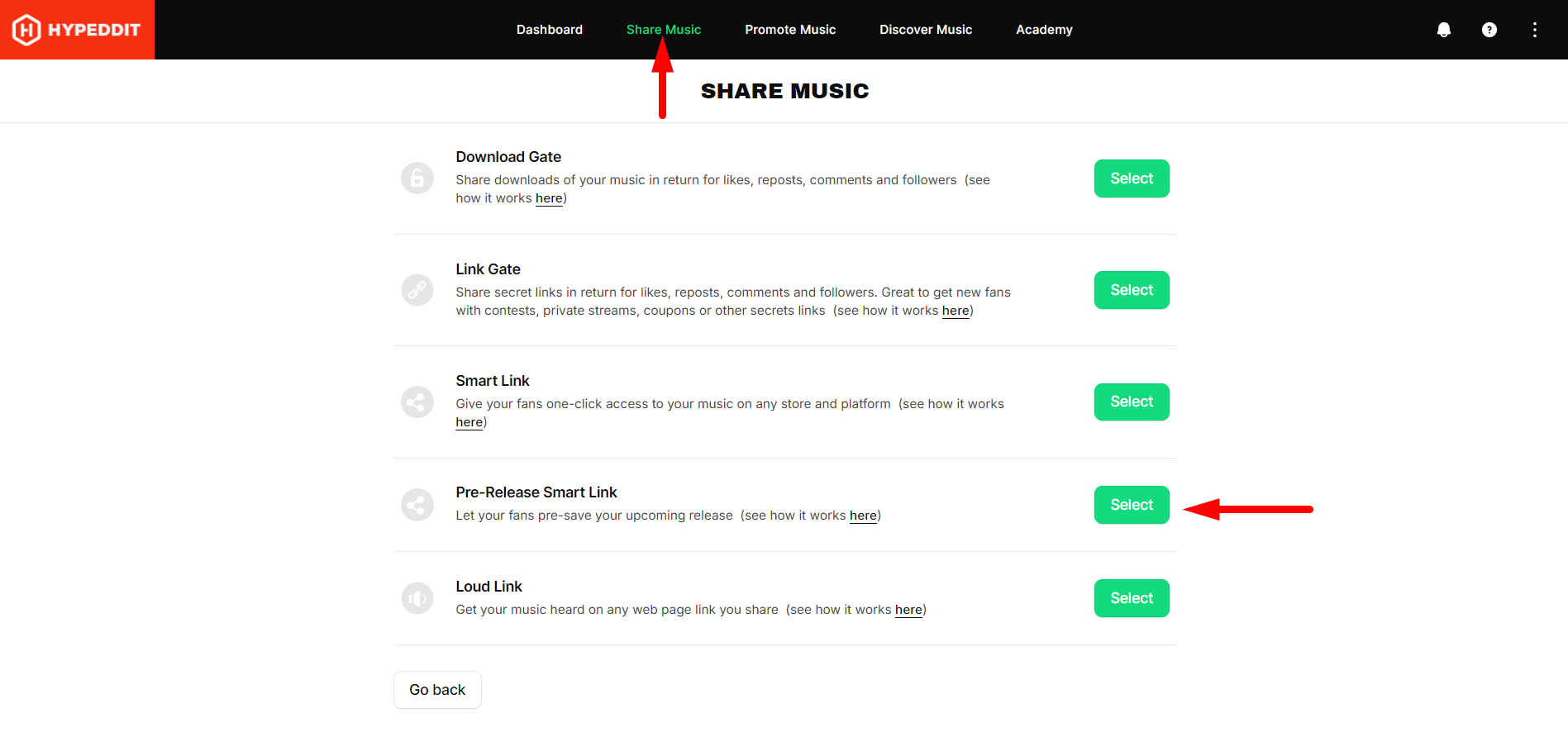This screenshot has height=737, width=1568.
Task: Choose Select beside Loud Link
Action: [1132, 598]
